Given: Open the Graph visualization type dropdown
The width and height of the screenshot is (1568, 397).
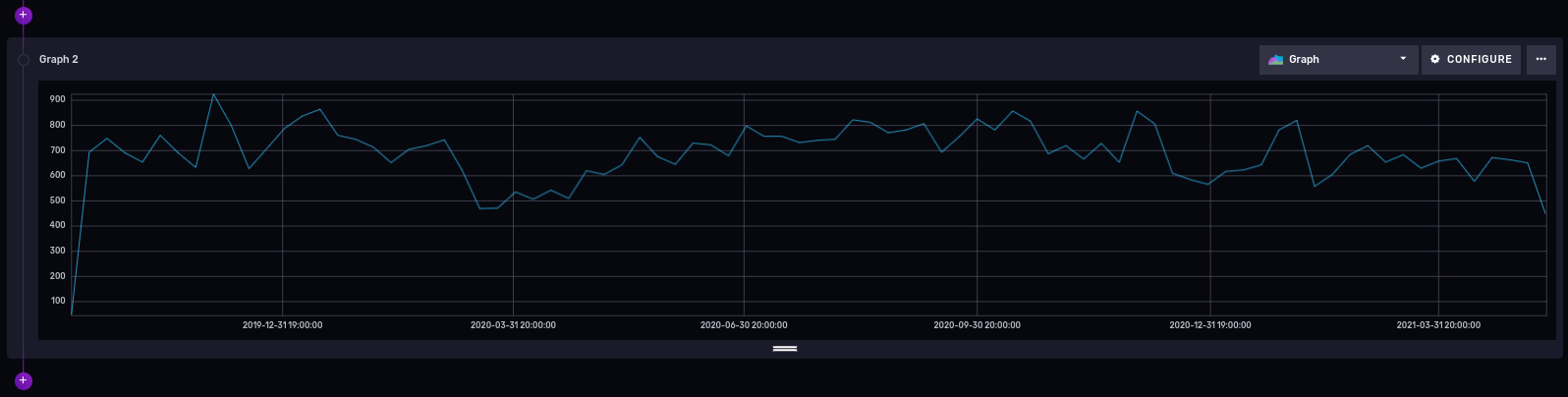Looking at the screenshot, I should (x=1337, y=60).
